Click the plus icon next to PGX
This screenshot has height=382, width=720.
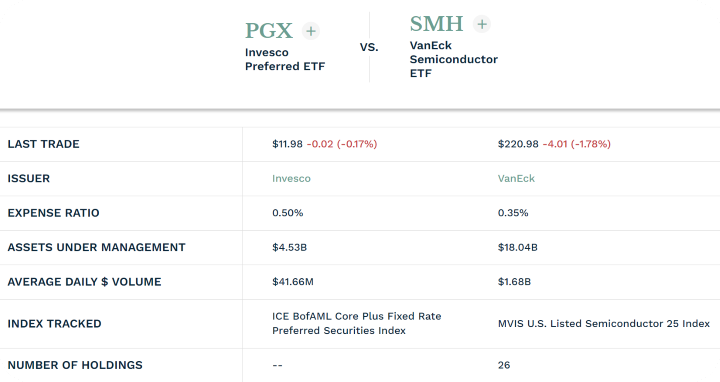tap(311, 31)
